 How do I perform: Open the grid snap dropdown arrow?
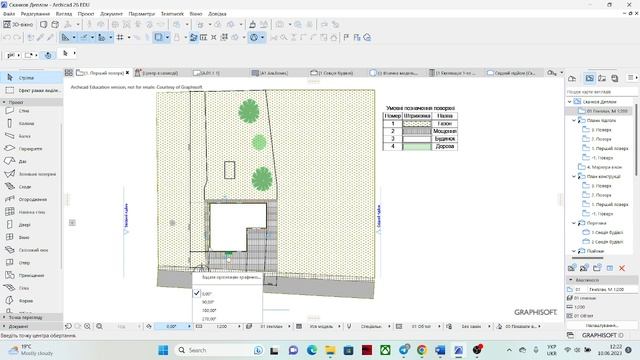[x=129, y=38]
